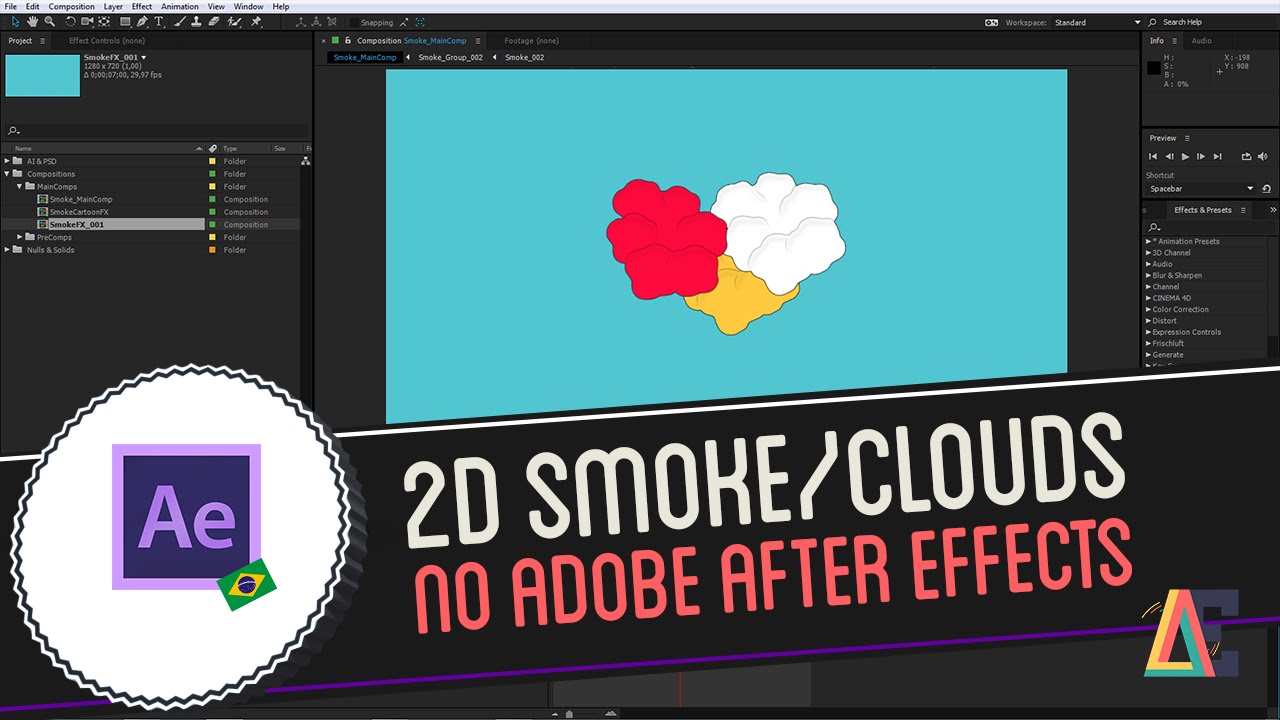
Task: Expand the Nulls & Solids folder
Action: (x=7, y=250)
